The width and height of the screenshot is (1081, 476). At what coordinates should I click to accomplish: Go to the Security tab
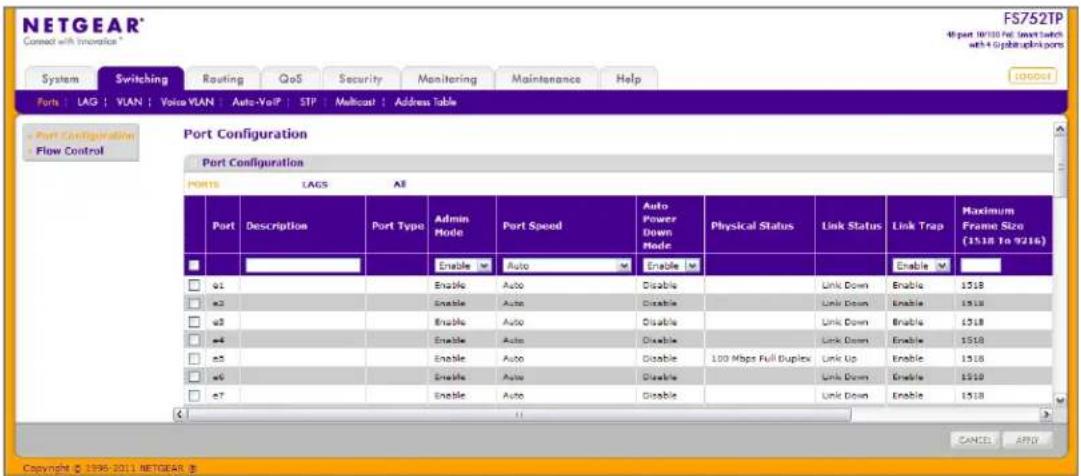[x=360, y=79]
